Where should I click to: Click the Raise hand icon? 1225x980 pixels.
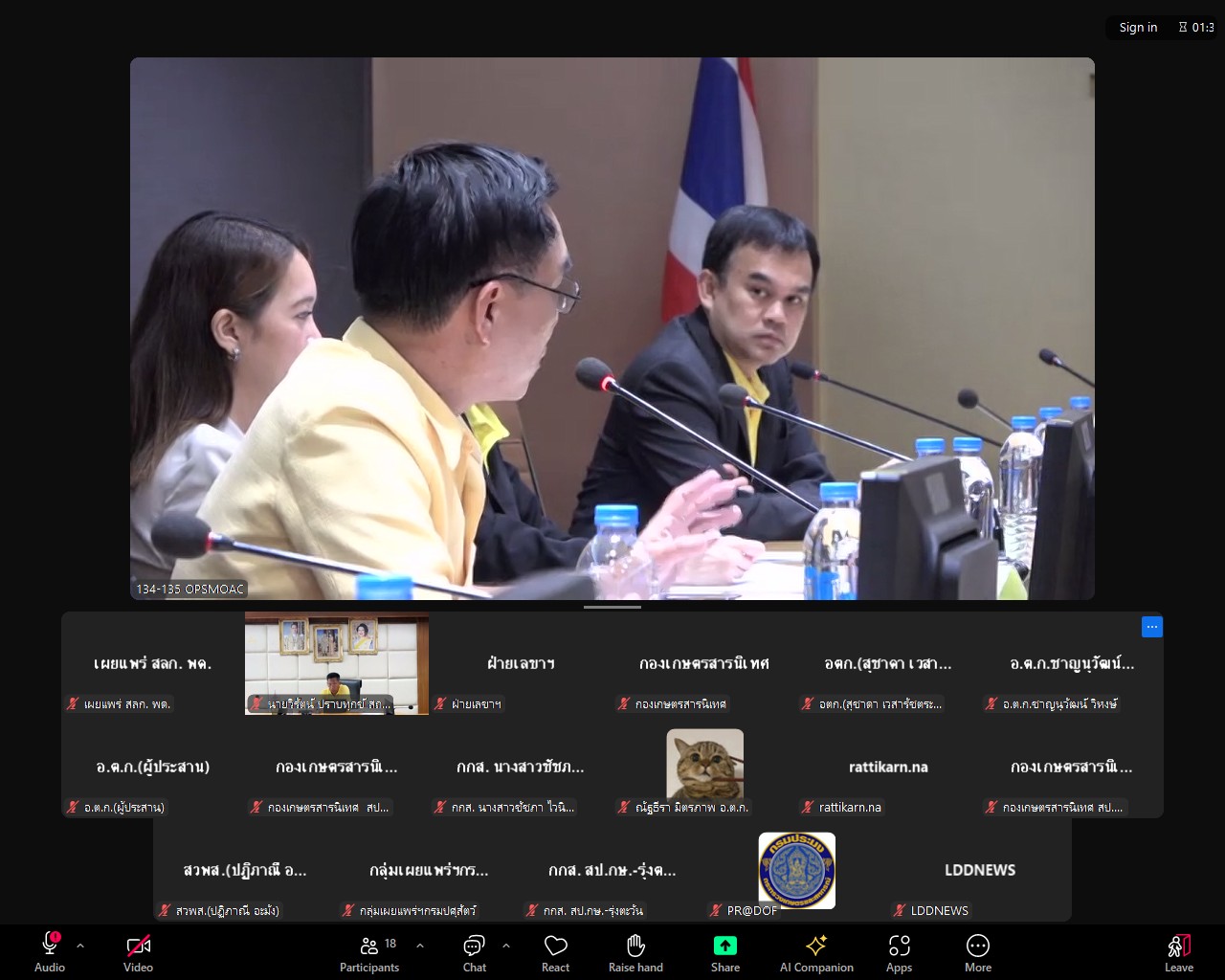pyautogui.click(x=635, y=947)
